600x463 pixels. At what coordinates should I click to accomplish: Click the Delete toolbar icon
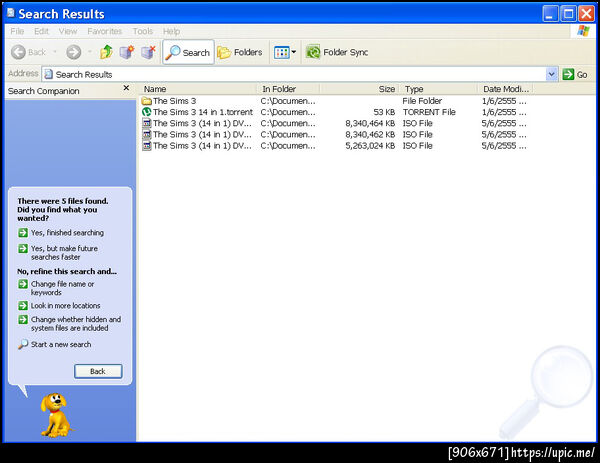[x=148, y=52]
